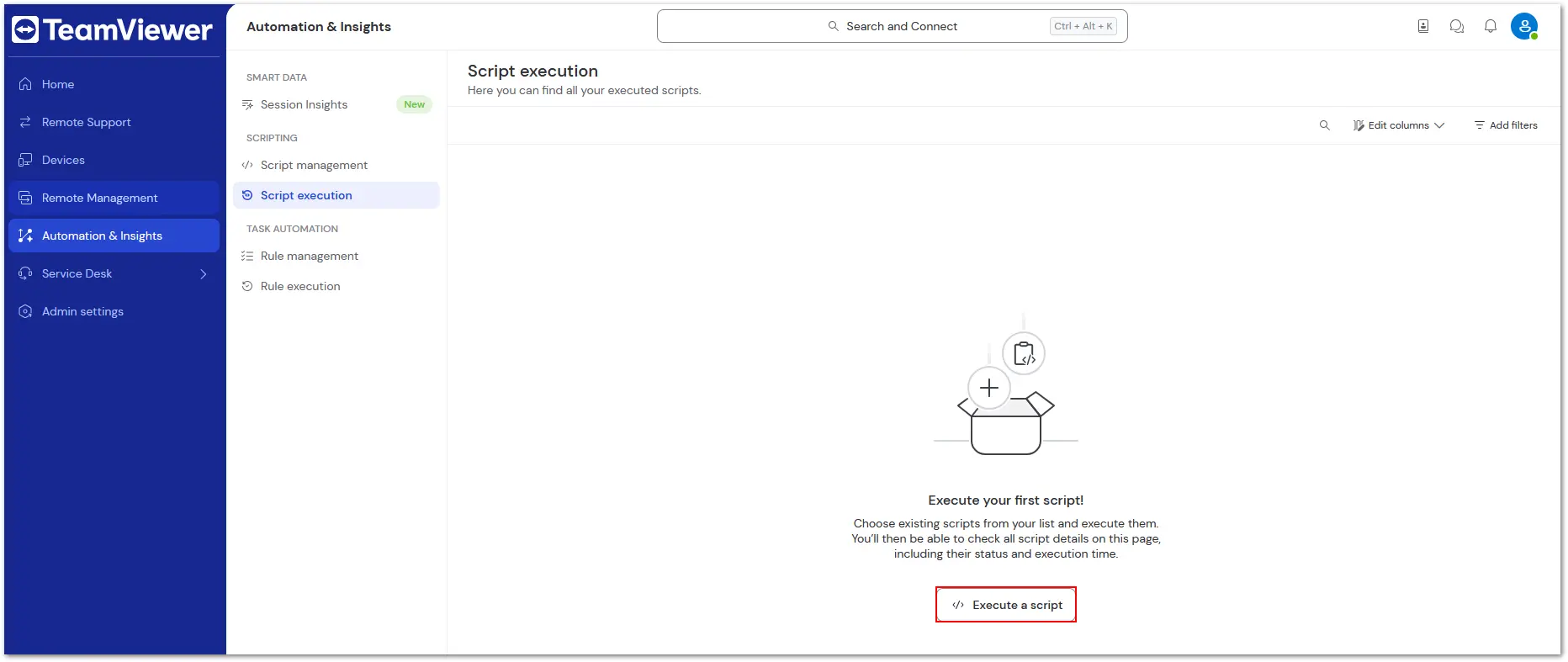Open Admin settings via its gear icon

point(25,311)
